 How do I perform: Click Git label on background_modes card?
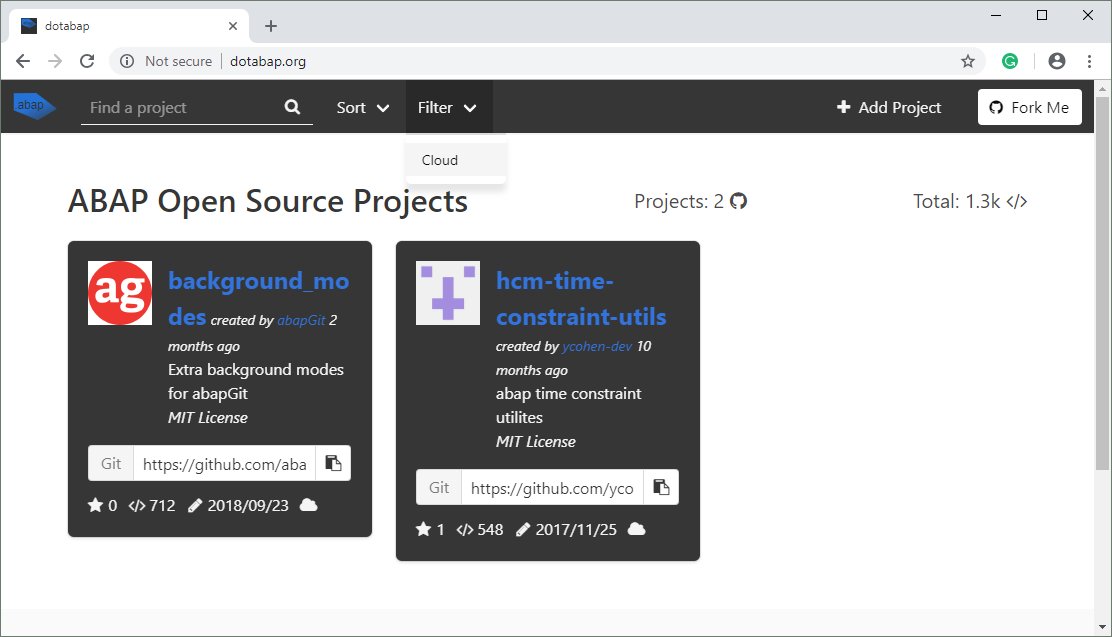[x=111, y=463]
